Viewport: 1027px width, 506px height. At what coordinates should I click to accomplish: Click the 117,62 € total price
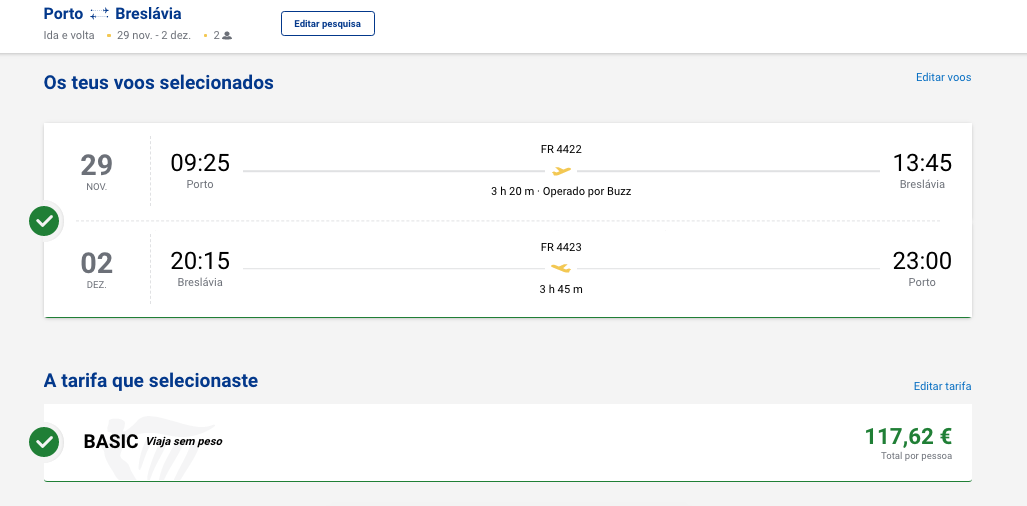point(908,436)
